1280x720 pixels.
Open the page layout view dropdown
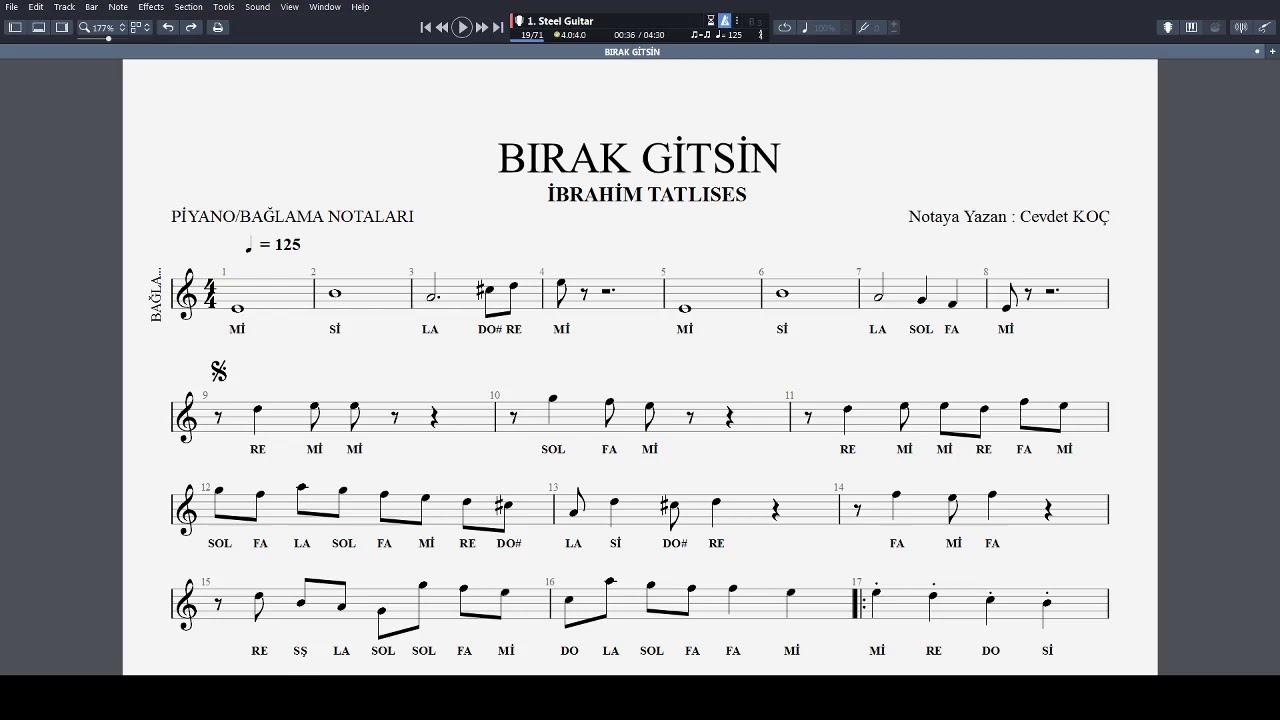coord(140,27)
